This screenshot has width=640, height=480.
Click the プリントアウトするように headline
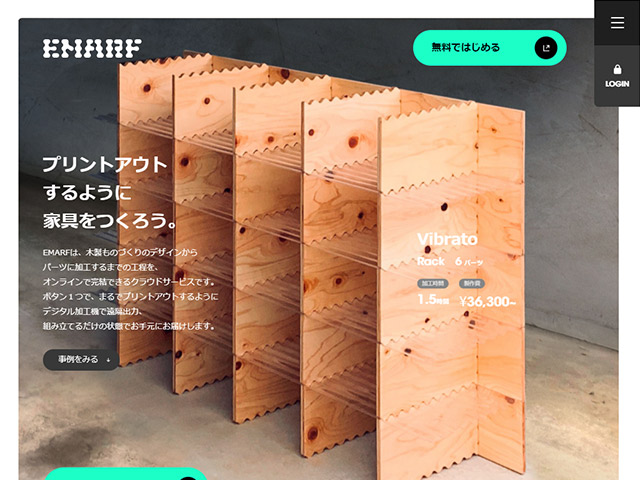pyautogui.click(x=105, y=178)
